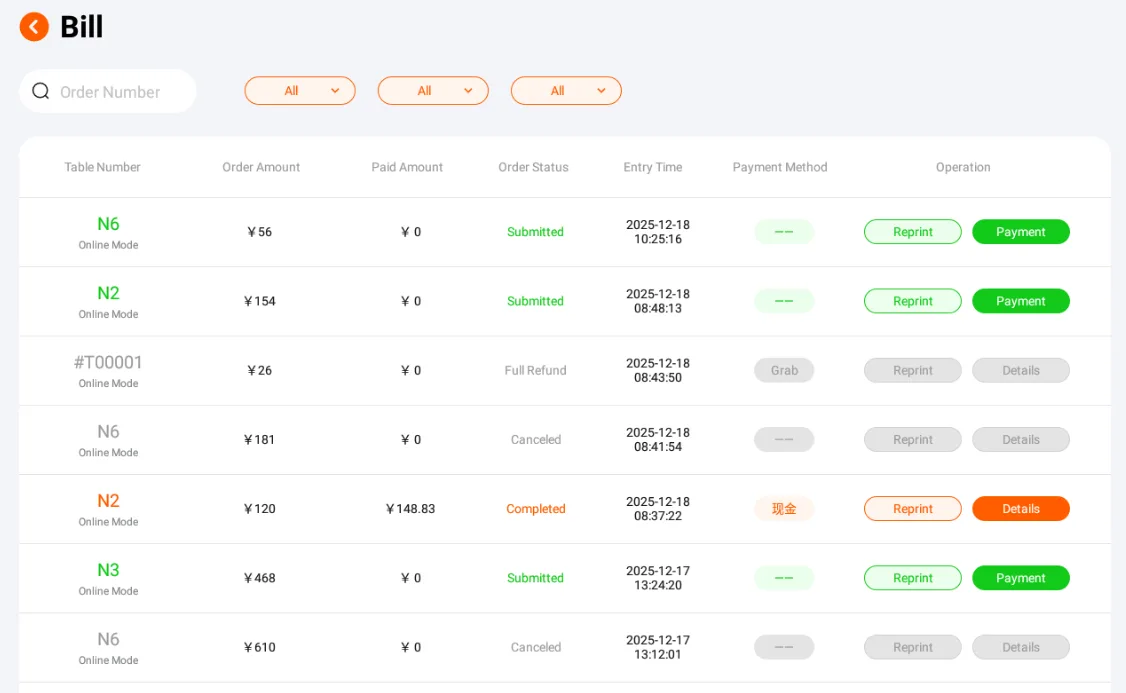Reprint the ¥468 N3 order
Image resolution: width=1126 pixels, height=693 pixels.
pyautogui.click(x=913, y=578)
